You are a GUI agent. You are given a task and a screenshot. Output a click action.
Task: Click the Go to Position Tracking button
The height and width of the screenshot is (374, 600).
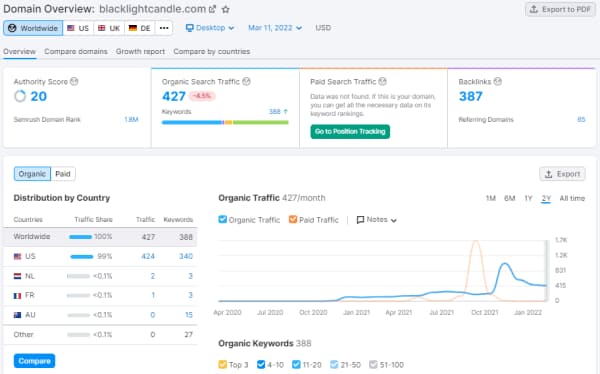click(x=350, y=132)
